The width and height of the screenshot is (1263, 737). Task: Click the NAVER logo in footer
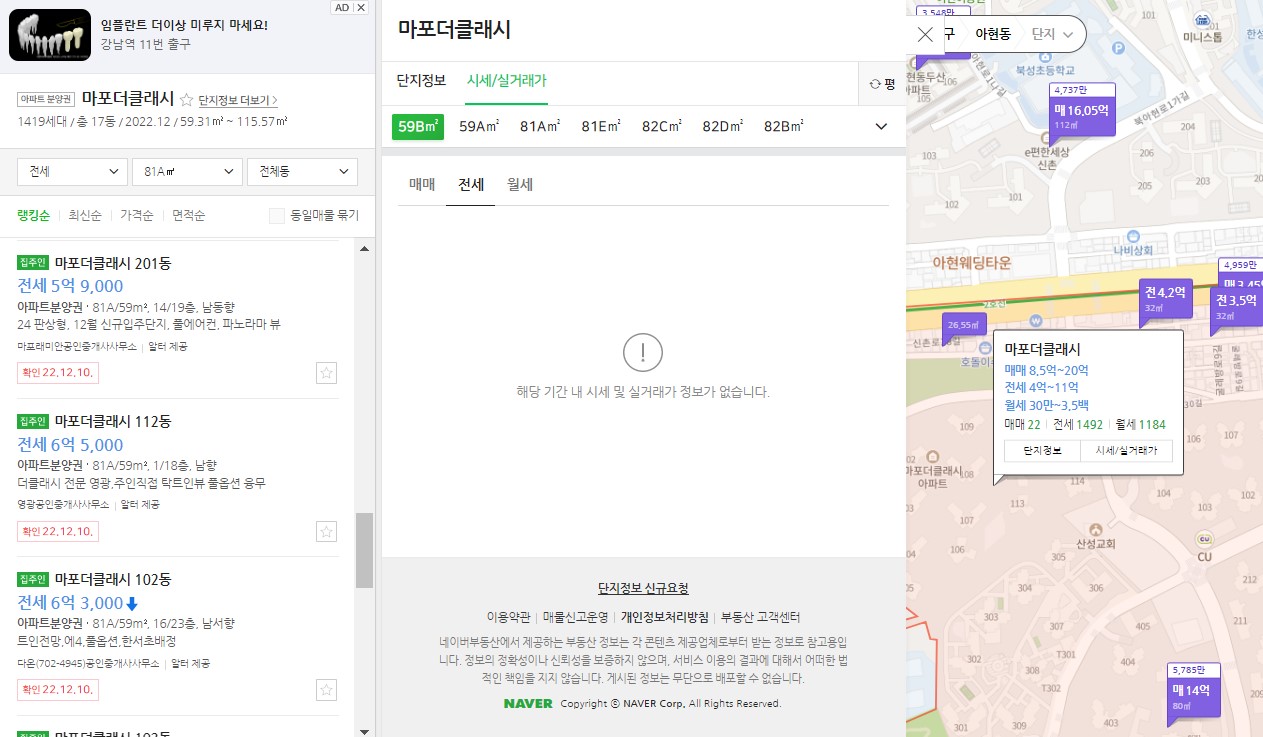(x=529, y=703)
